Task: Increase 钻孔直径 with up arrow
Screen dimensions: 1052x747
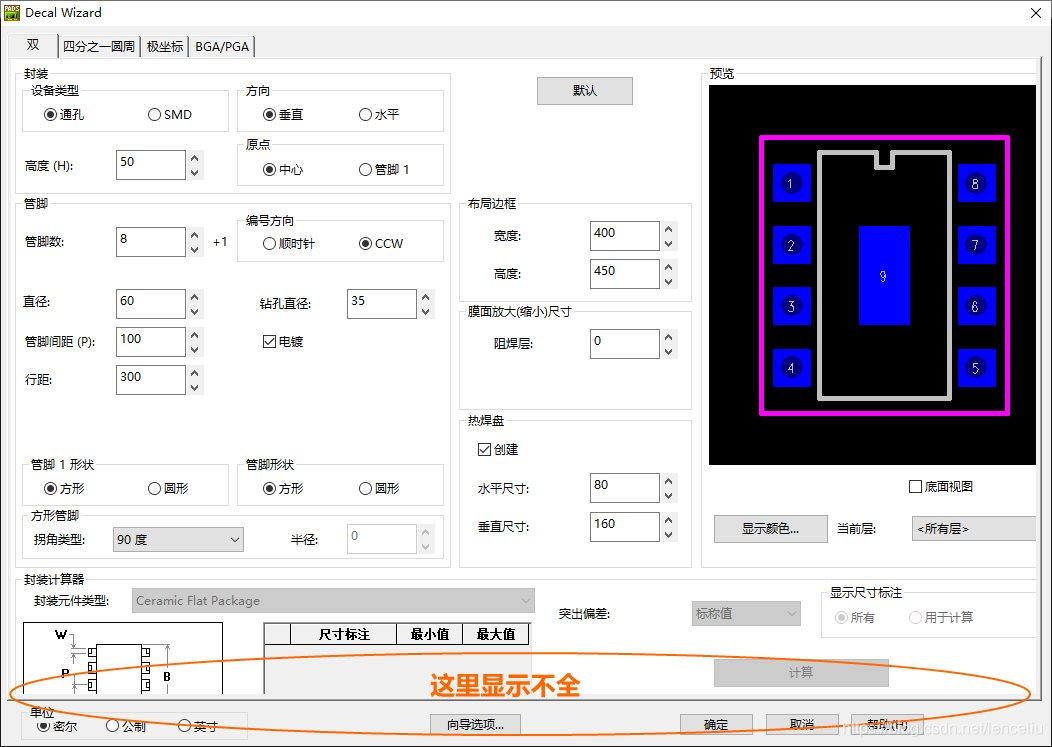Action: [x=425, y=297]
